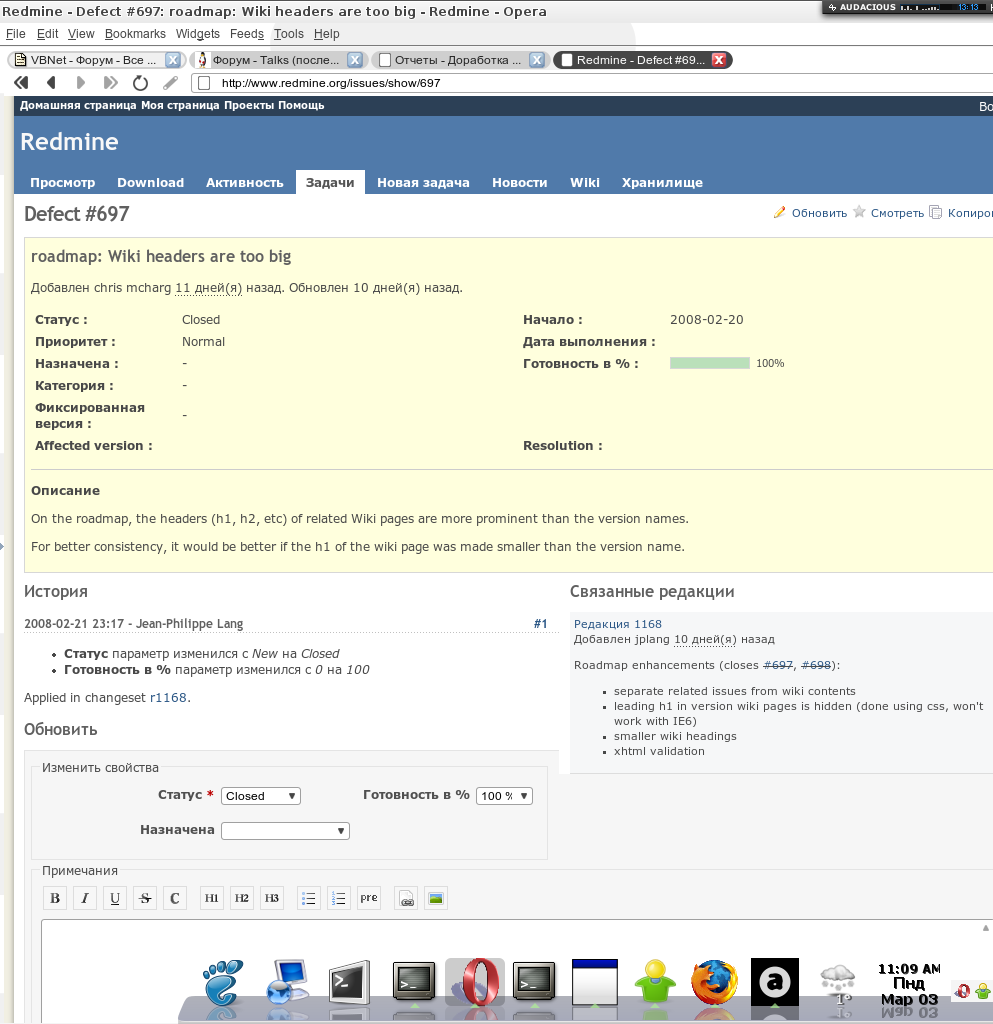The image size is (993, 1024).
Task: Open the Feeds menu
Action: [x=247, y=34]
